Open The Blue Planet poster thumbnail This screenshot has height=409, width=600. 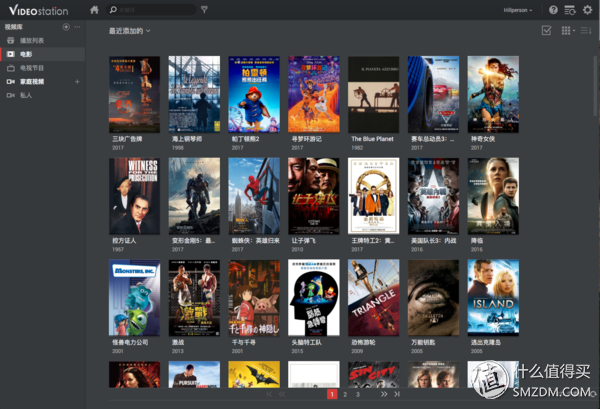tap(374, 94)
